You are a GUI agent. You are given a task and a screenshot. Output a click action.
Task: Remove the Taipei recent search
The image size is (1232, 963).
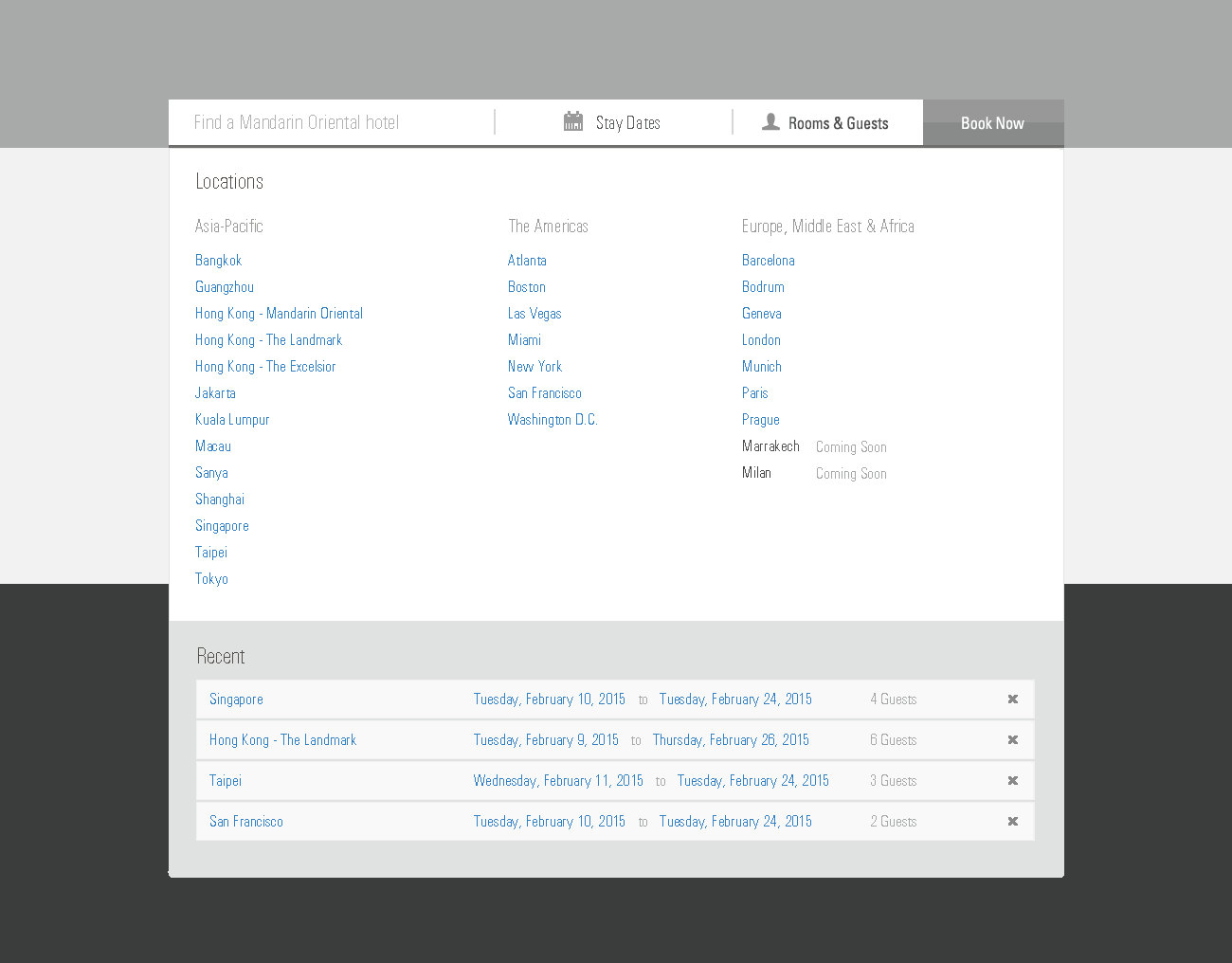pyautogui.click(x=1012, y=781)
